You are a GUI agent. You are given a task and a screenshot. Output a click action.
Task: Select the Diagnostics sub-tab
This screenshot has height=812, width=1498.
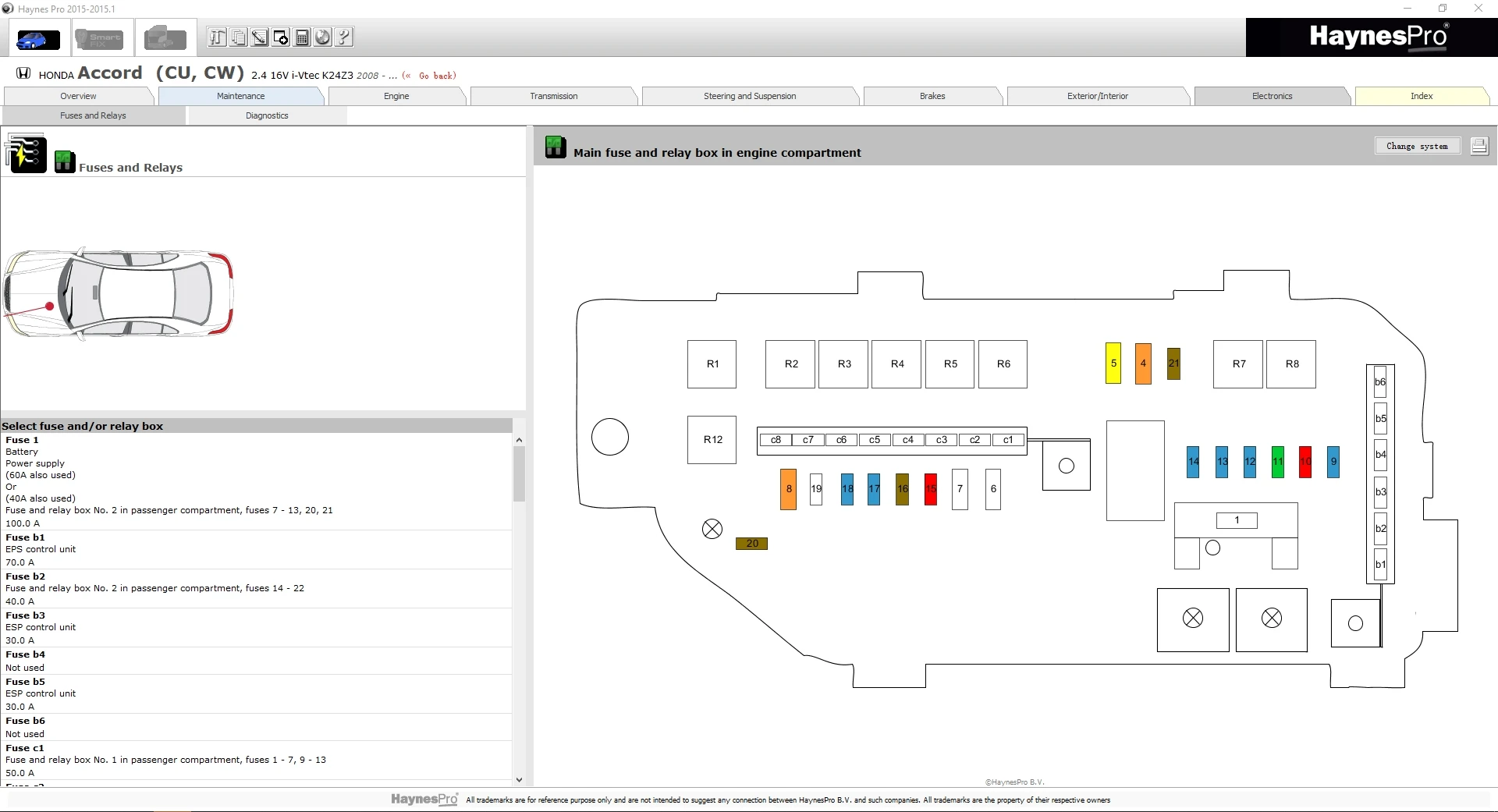coord(267,115)
